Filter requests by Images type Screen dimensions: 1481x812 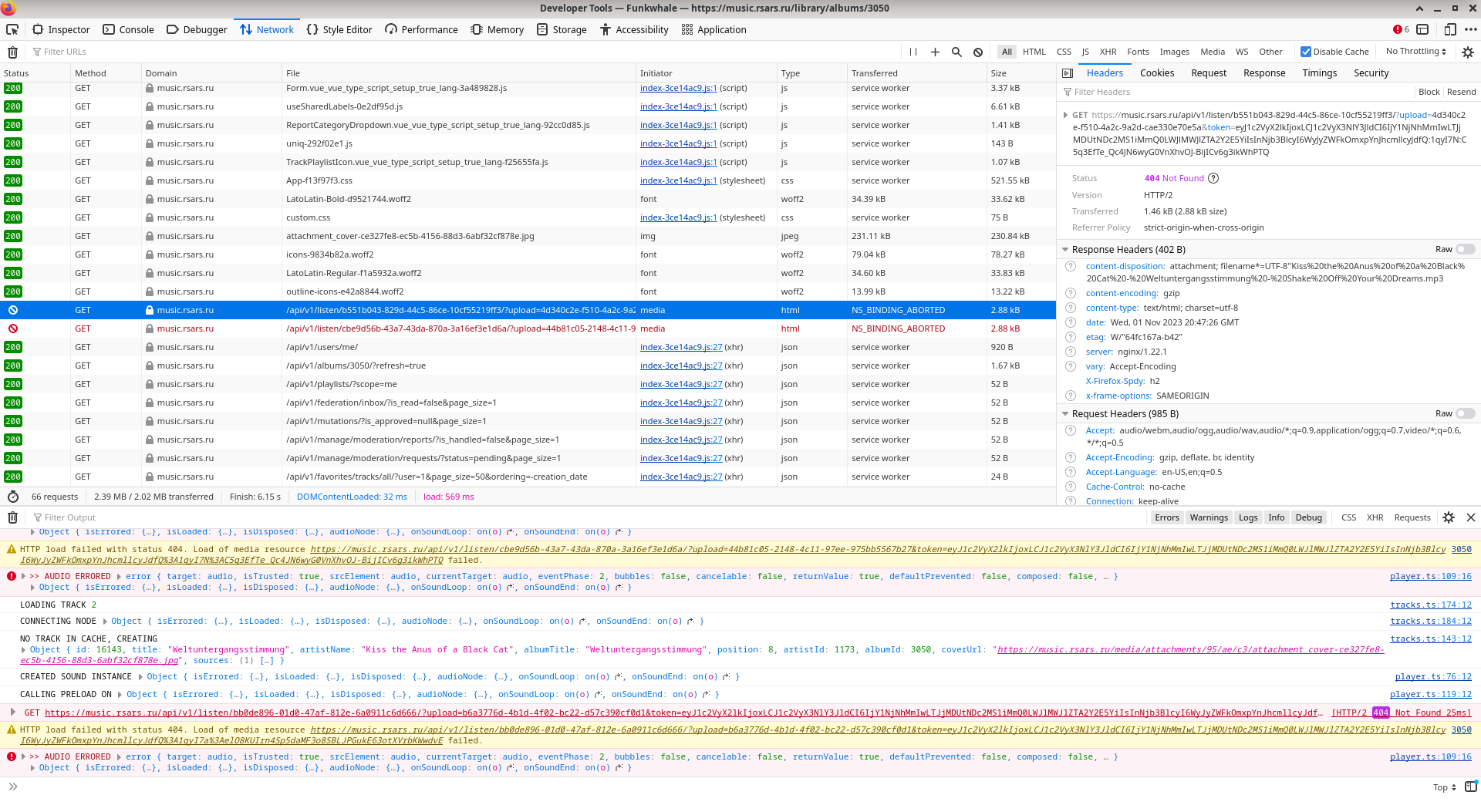coord(1174,52)
